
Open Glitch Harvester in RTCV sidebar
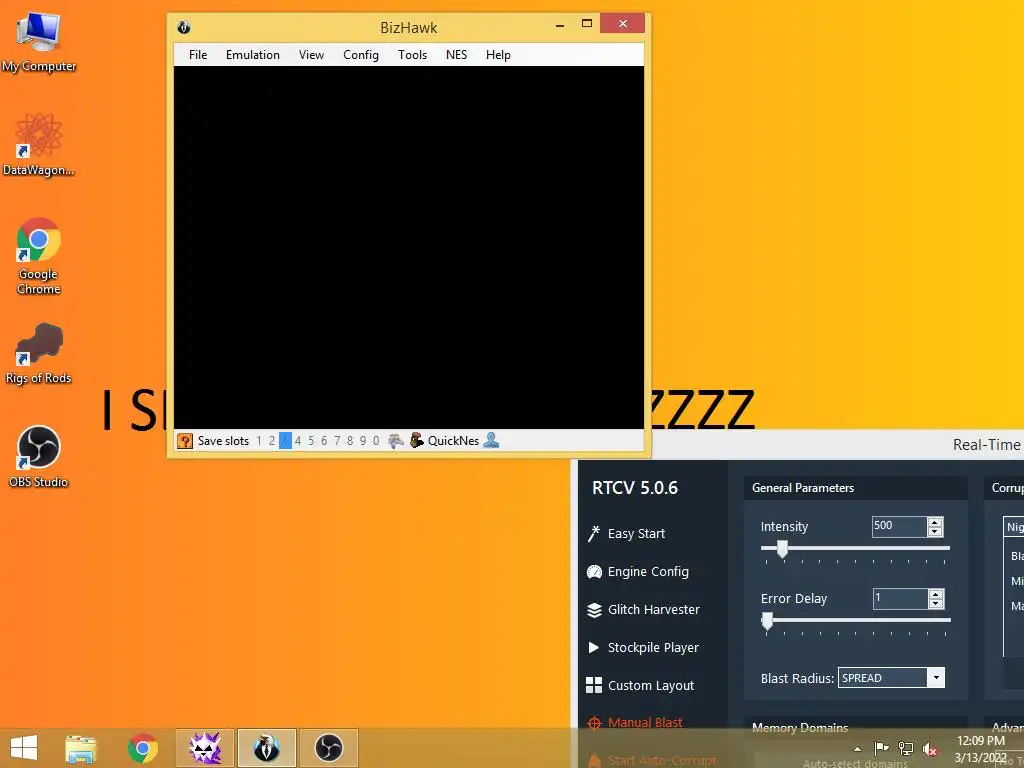(643, 609)
